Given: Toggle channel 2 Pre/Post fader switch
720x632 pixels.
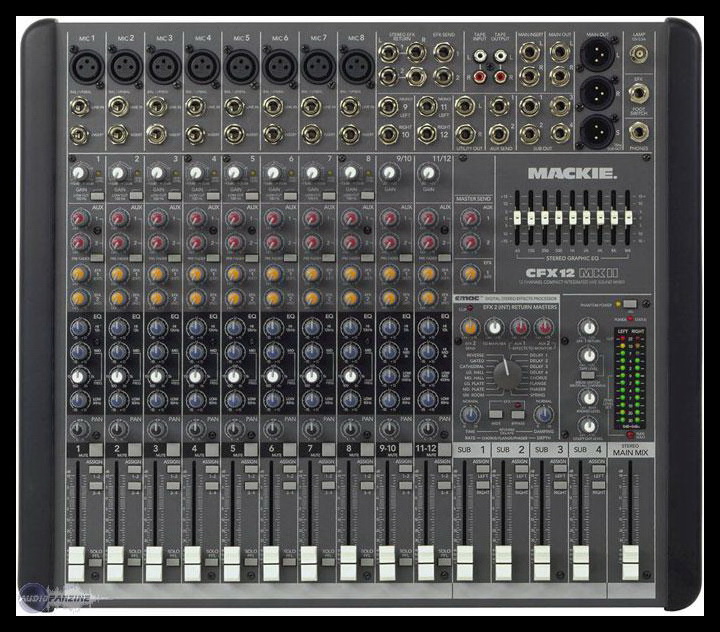Looking at the screenshot, I should 135,258.
